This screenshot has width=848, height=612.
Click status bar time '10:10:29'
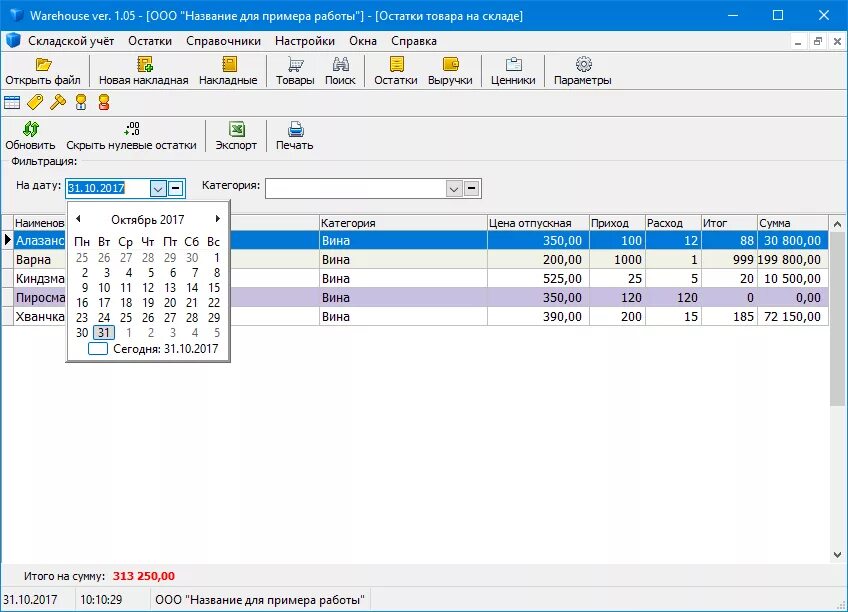click(101, 600)
